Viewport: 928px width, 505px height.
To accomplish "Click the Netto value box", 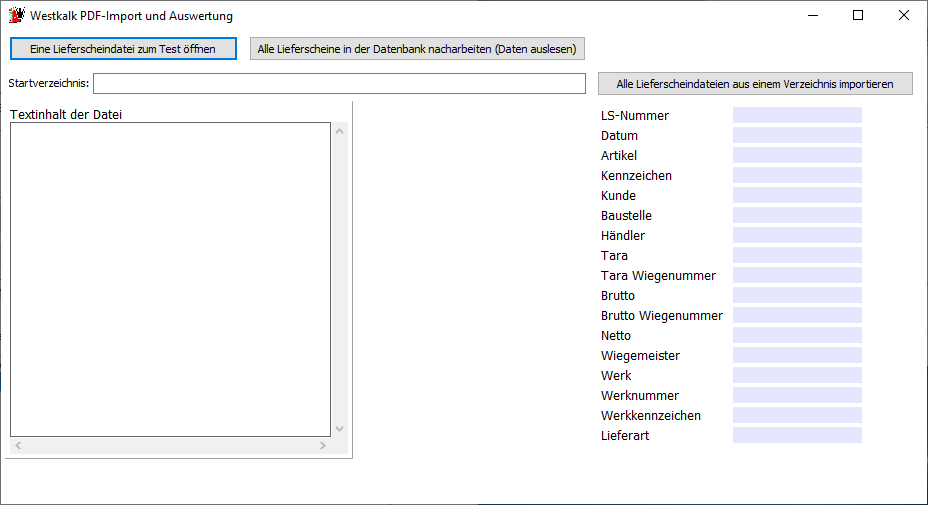I will (797, 335).
